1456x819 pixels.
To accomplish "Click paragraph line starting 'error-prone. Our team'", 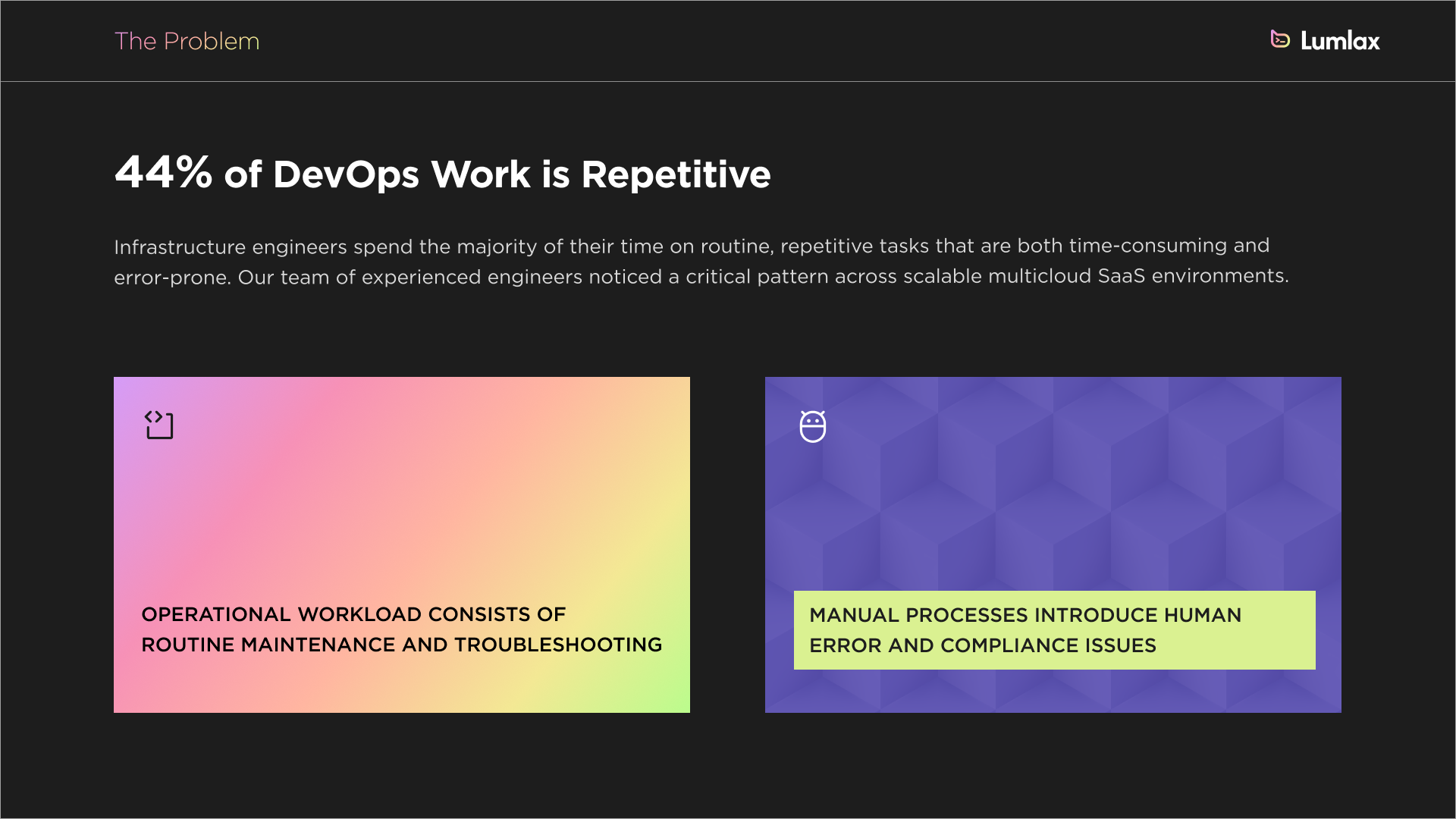I will click(701, 277).
